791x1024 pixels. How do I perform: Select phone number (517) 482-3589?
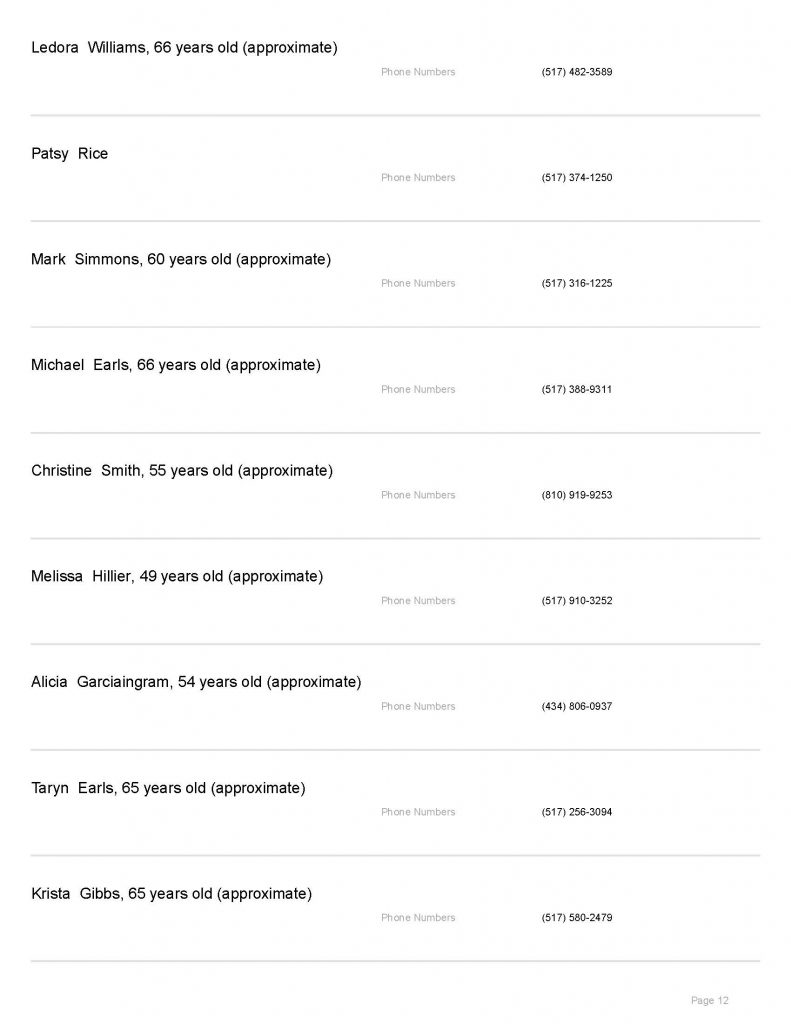576,72
